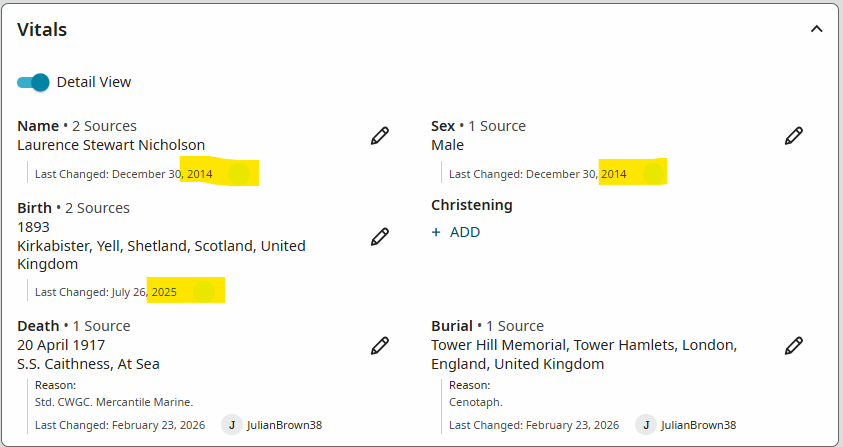Edit Death details using the pencil icon
This screenshot has width=843, height=447.
tap(380, 345)
